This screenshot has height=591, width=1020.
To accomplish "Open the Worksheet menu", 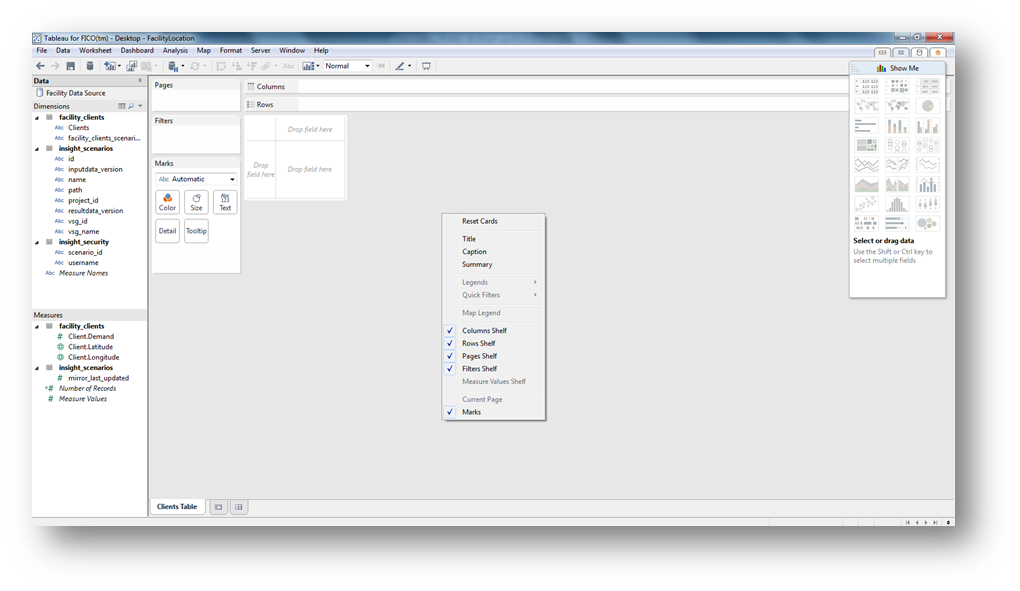I will click(x=95, y=50).
